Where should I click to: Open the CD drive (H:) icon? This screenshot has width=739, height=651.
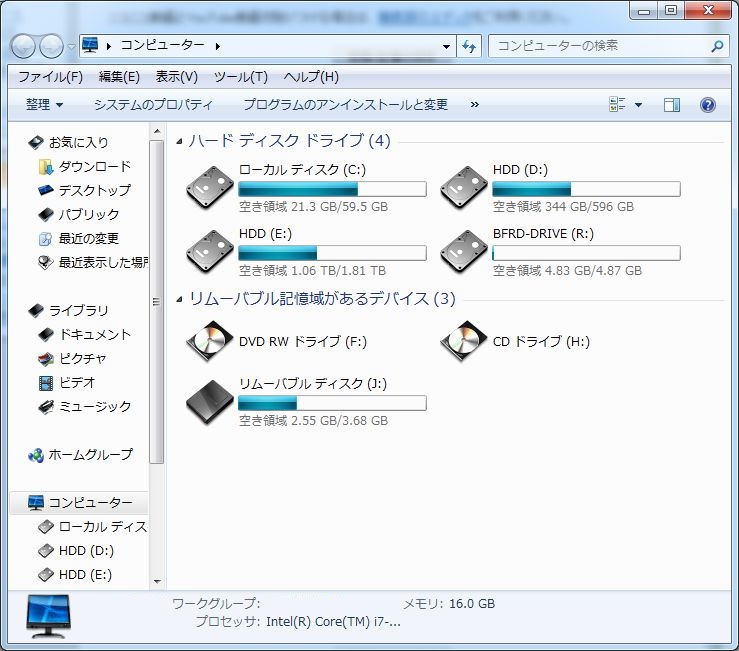[x=464, y=342]
